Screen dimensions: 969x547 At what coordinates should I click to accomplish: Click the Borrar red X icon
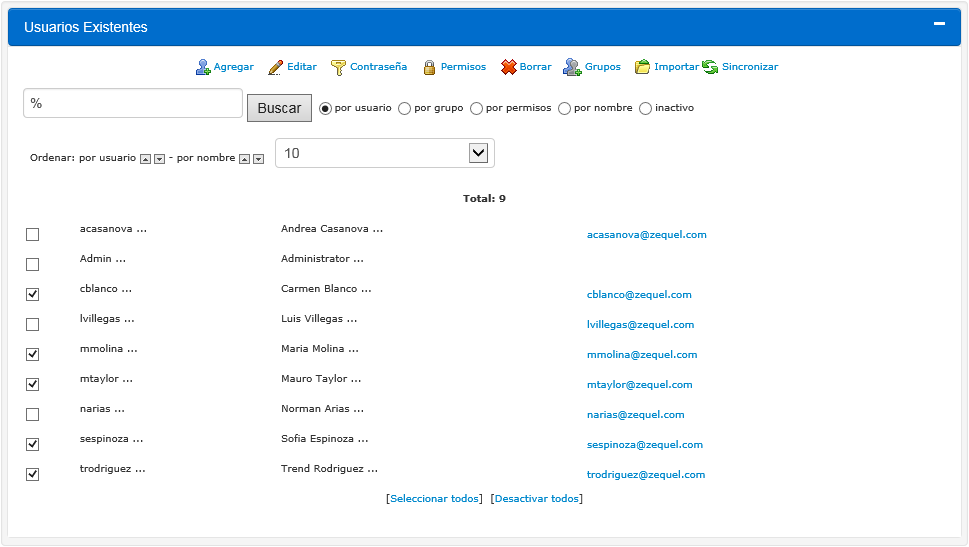(x=509, y=67)
